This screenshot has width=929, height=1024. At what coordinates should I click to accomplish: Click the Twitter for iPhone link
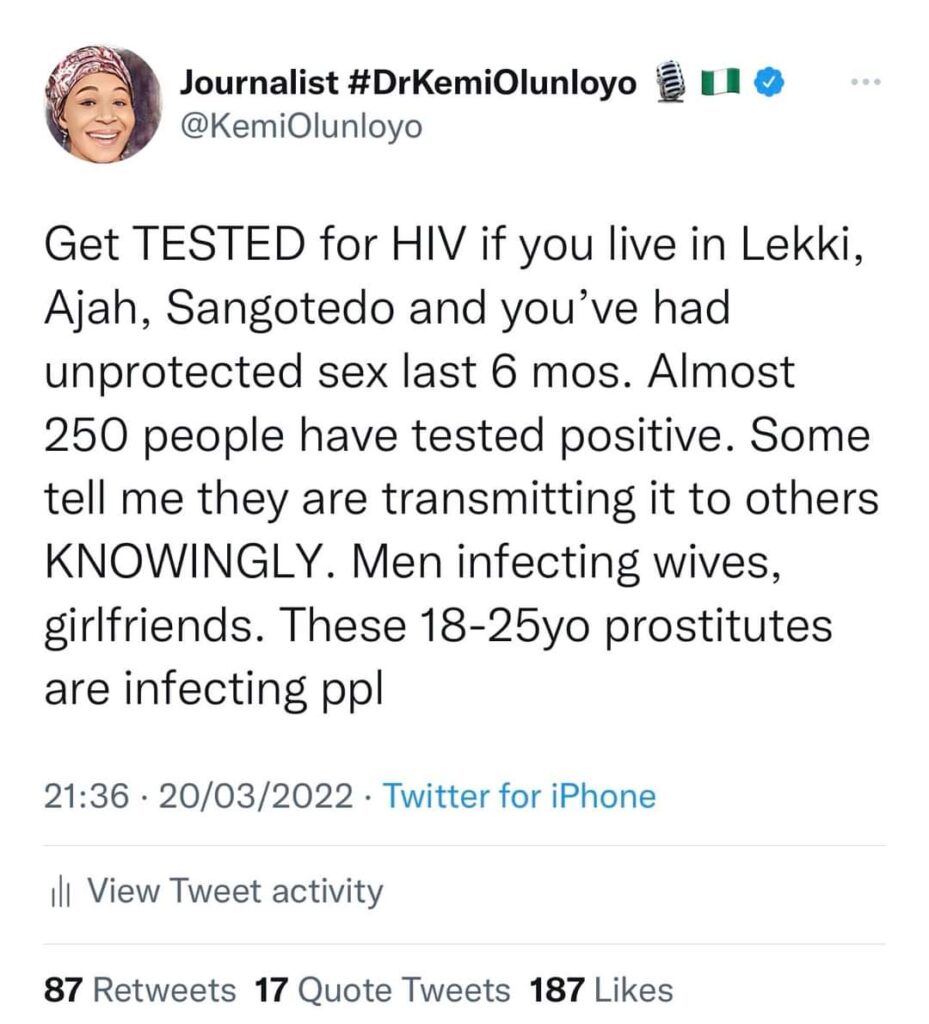click(x=519, y=796)
